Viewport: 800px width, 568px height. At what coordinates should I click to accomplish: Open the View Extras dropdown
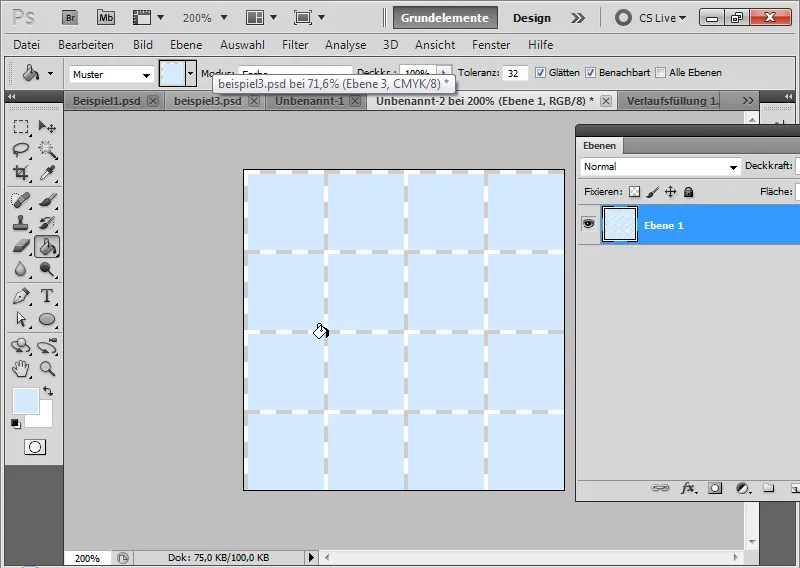pyautogui.click(x=148, y=18)
